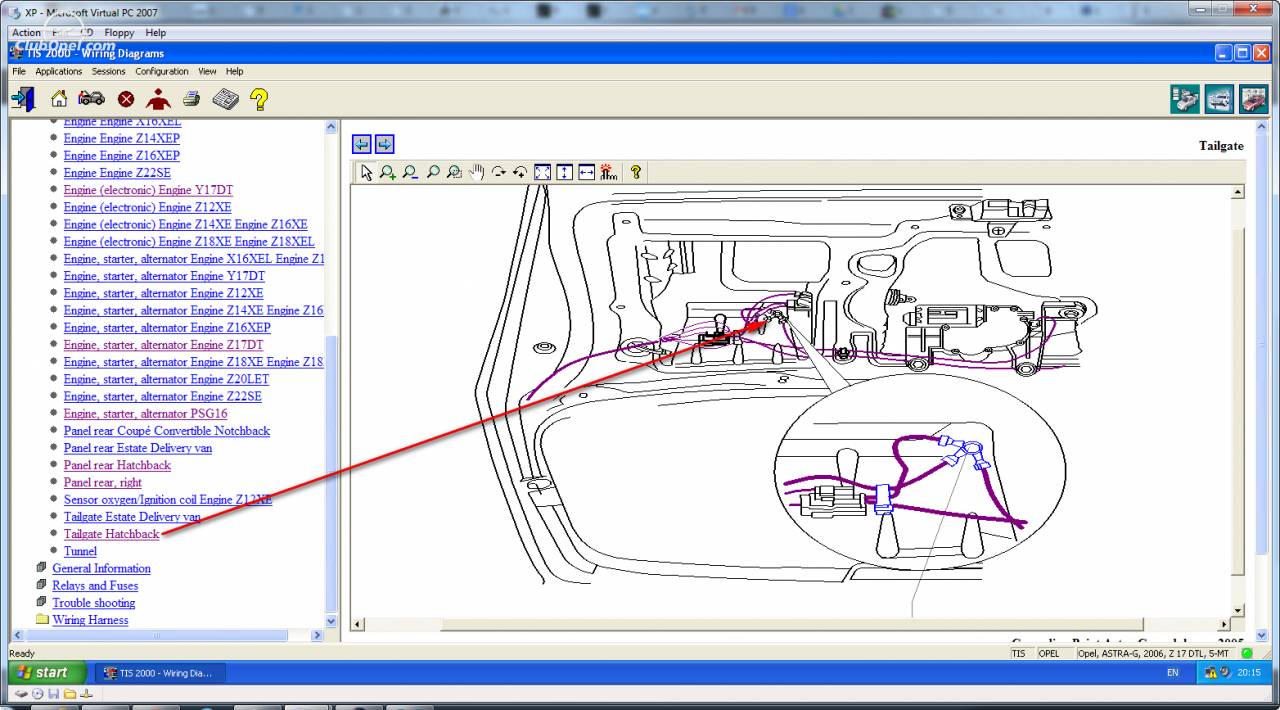Click the red person user icon

click(x=158, y=98)
